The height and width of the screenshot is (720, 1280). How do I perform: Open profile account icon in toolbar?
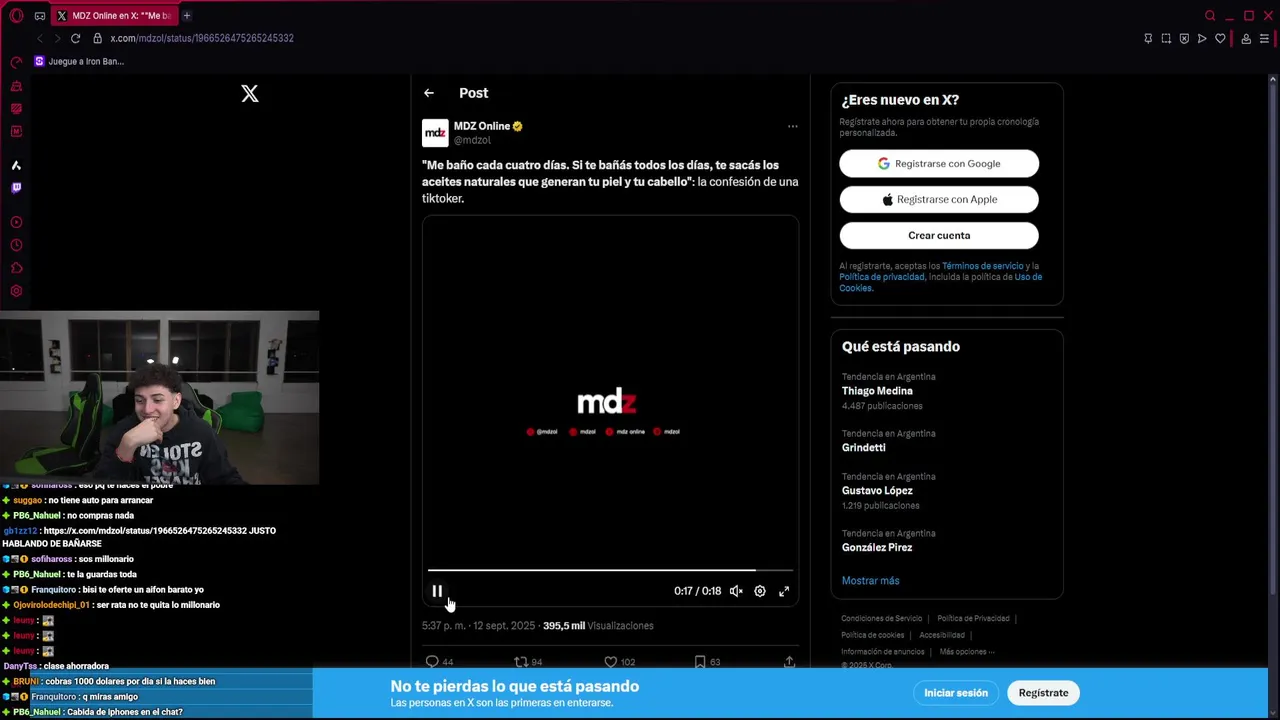point(1246,38)
